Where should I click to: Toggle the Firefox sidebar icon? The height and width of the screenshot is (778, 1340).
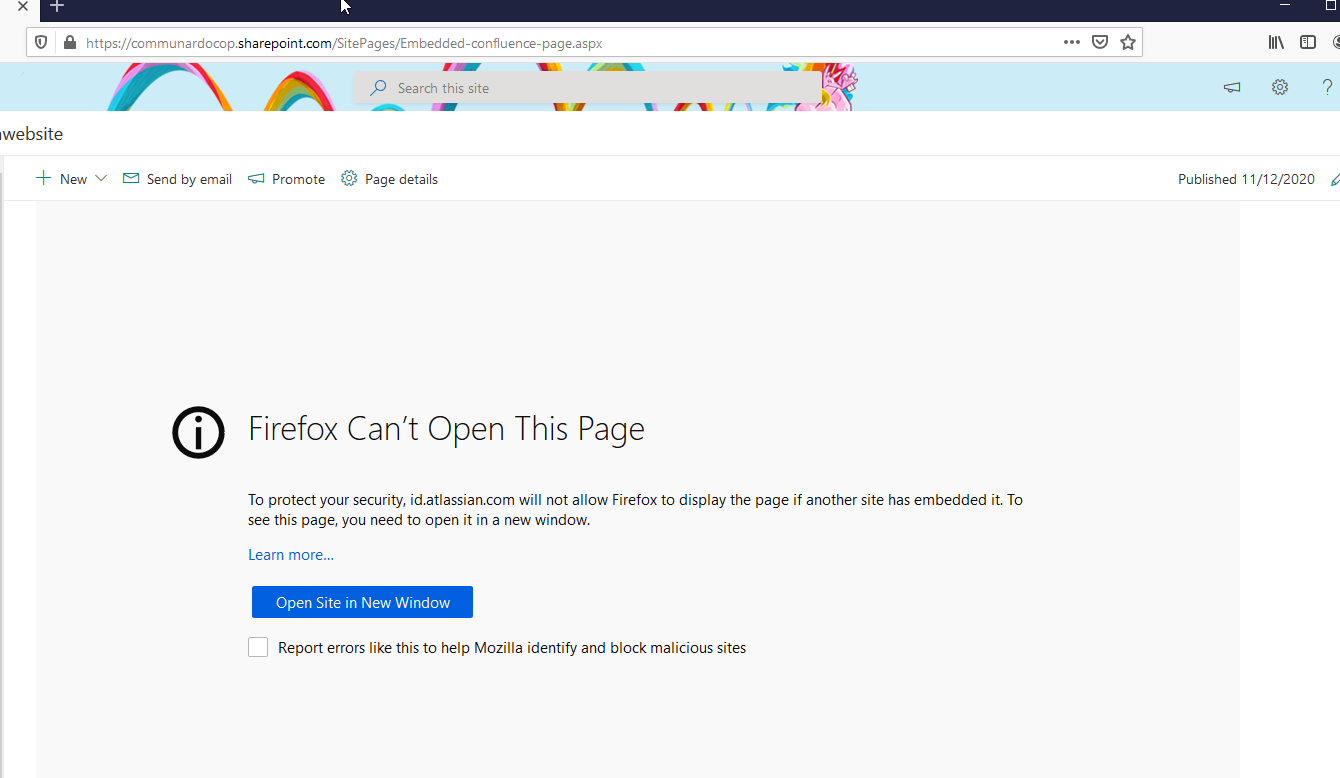[x=1307, y=43]
